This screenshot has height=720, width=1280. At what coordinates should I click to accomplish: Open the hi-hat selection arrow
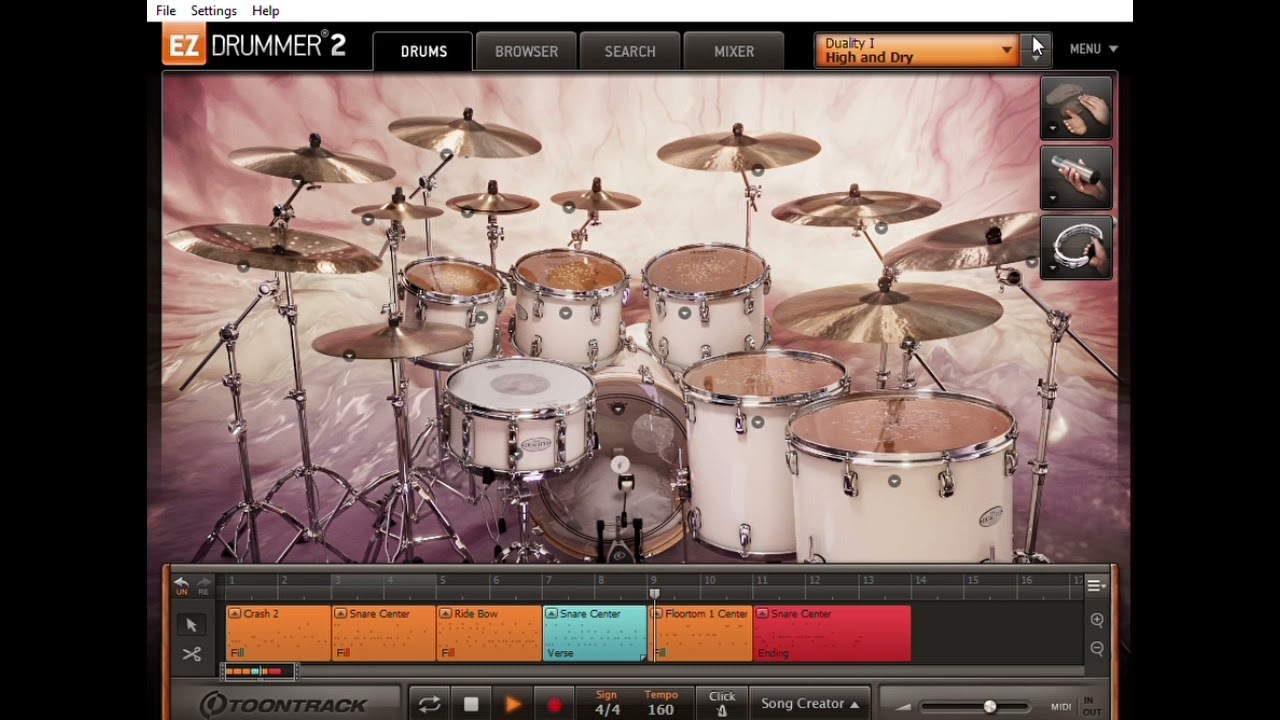click(349, 355)
